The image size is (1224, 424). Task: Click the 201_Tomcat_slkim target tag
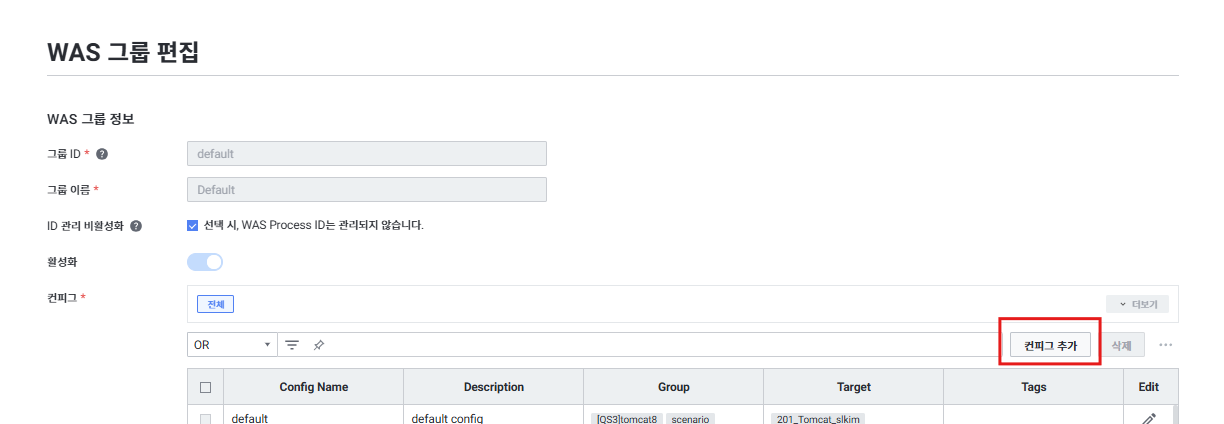pyautogui.click(x=817, y=419)
